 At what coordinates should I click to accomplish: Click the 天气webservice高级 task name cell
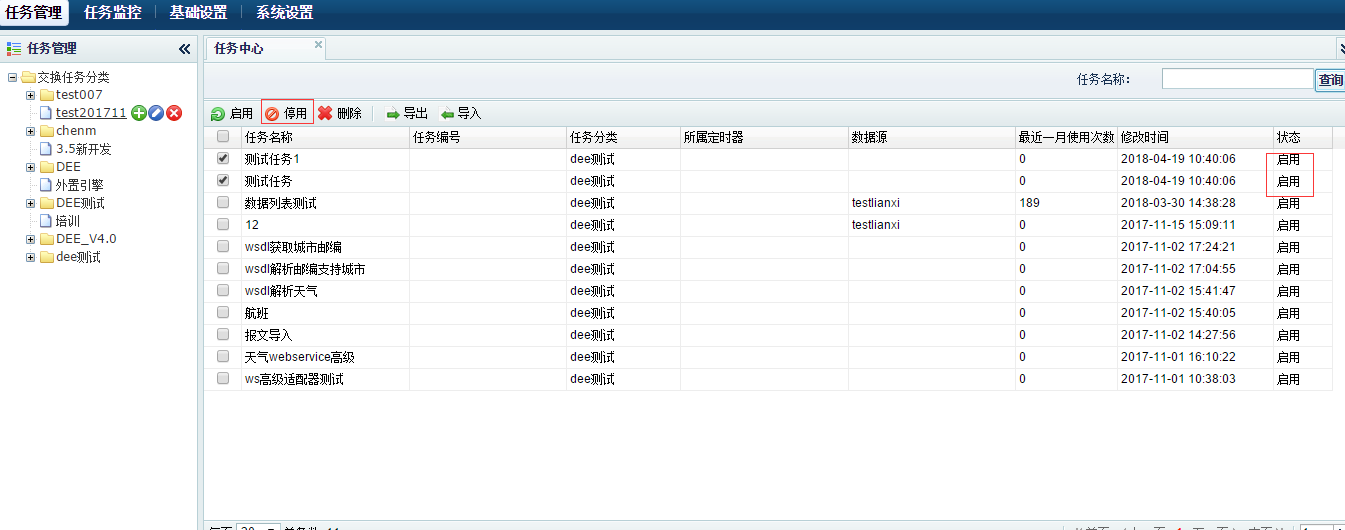[x=300, y=357]
